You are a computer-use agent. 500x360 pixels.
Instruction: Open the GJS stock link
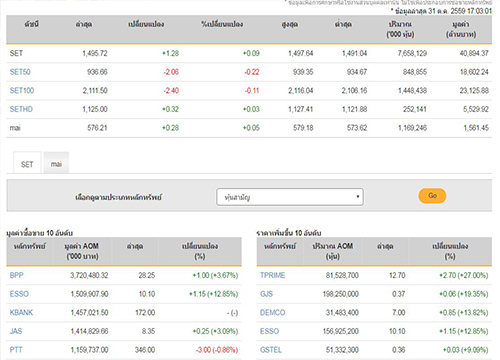click(x=266, y=294)
